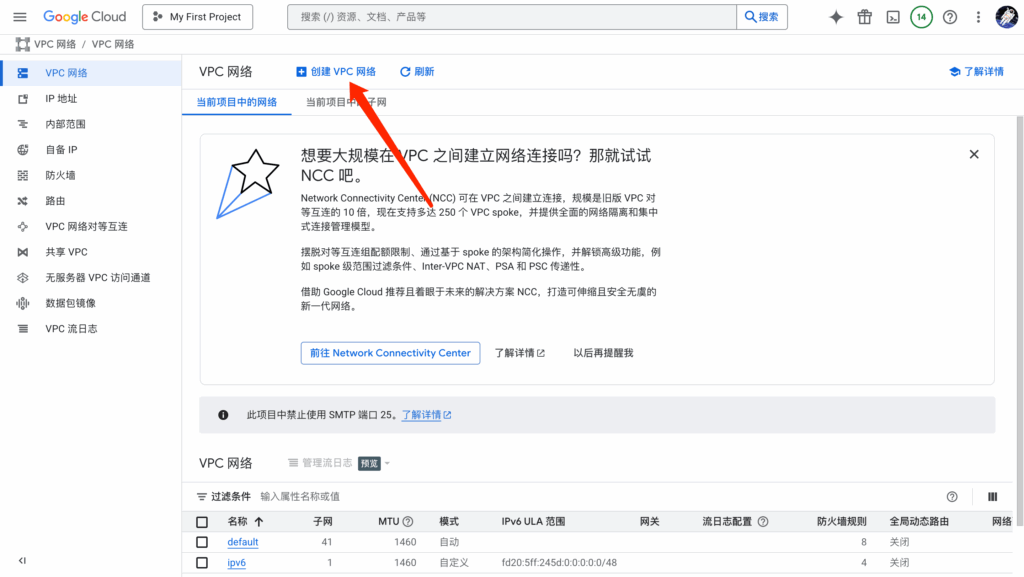Switch to 当前项目中的网络 tab
Viewport: 1024px width, 577px height.
tap(236, 102)
